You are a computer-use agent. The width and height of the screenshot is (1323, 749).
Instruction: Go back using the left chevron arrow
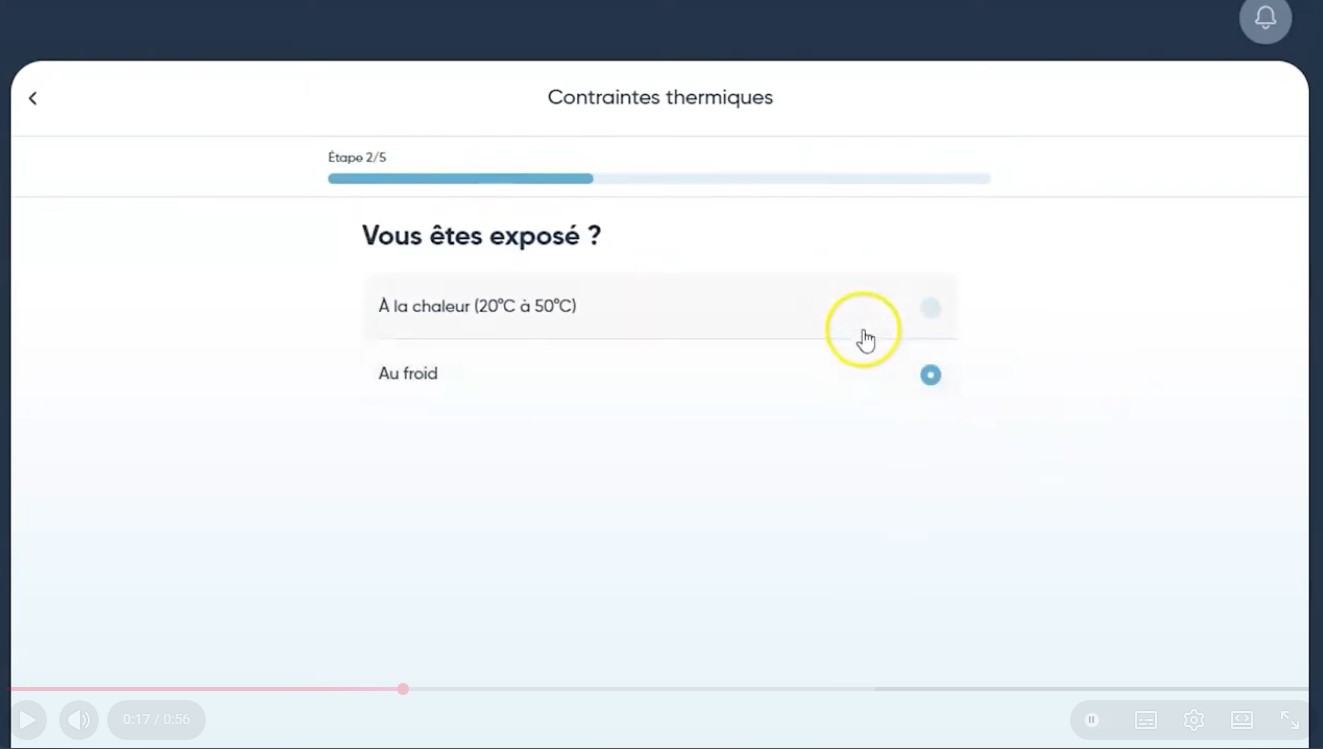(x=33, y=98)
